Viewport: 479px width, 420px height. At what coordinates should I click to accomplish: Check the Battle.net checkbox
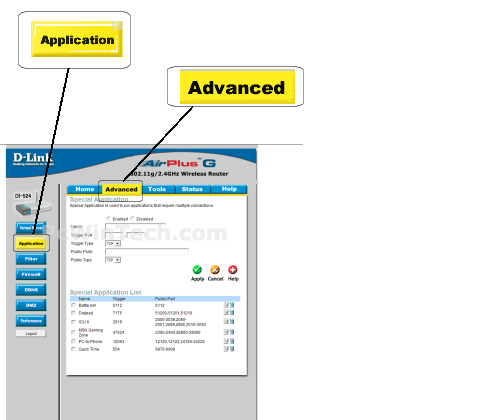point(73,305)
